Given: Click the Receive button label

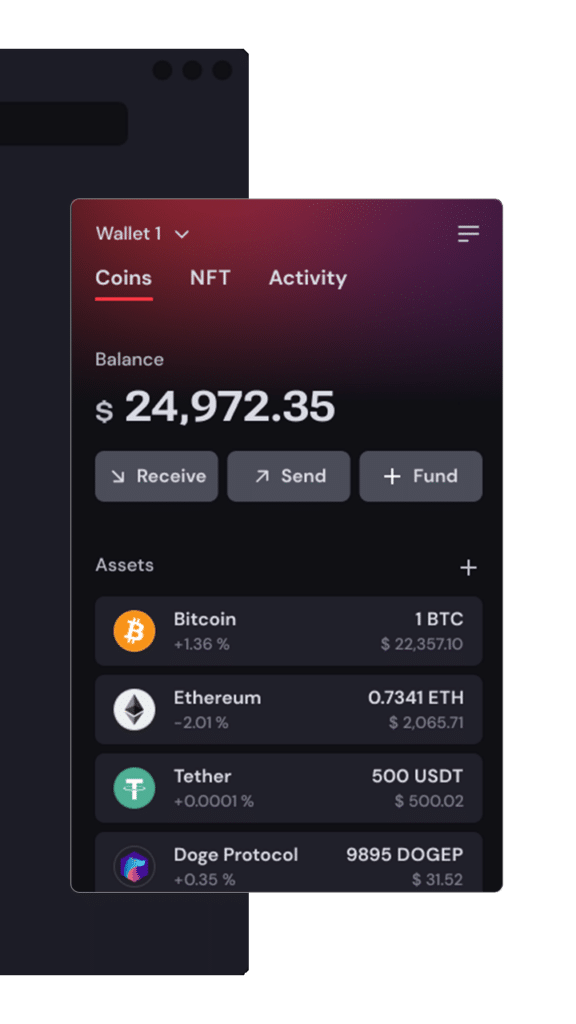Looking at the screenshot, I should tap(171, 476).
